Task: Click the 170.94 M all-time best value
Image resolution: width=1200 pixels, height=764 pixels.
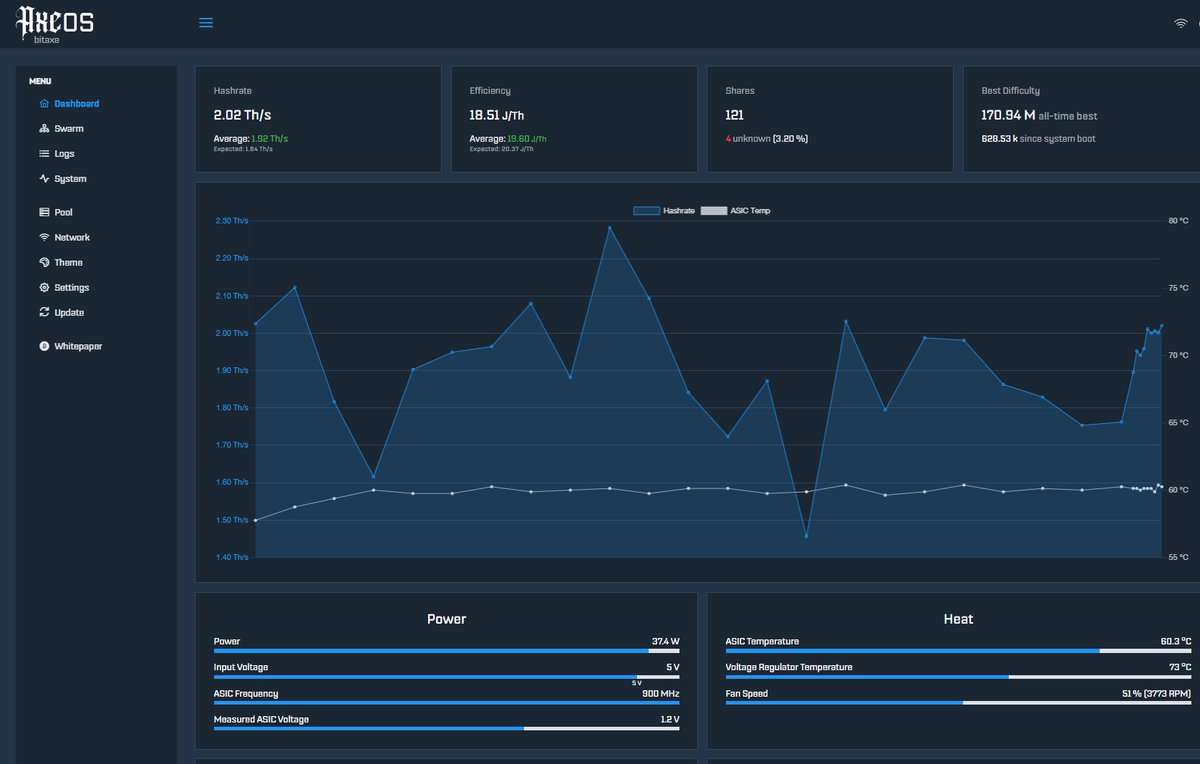Action: coord(1039,115)
